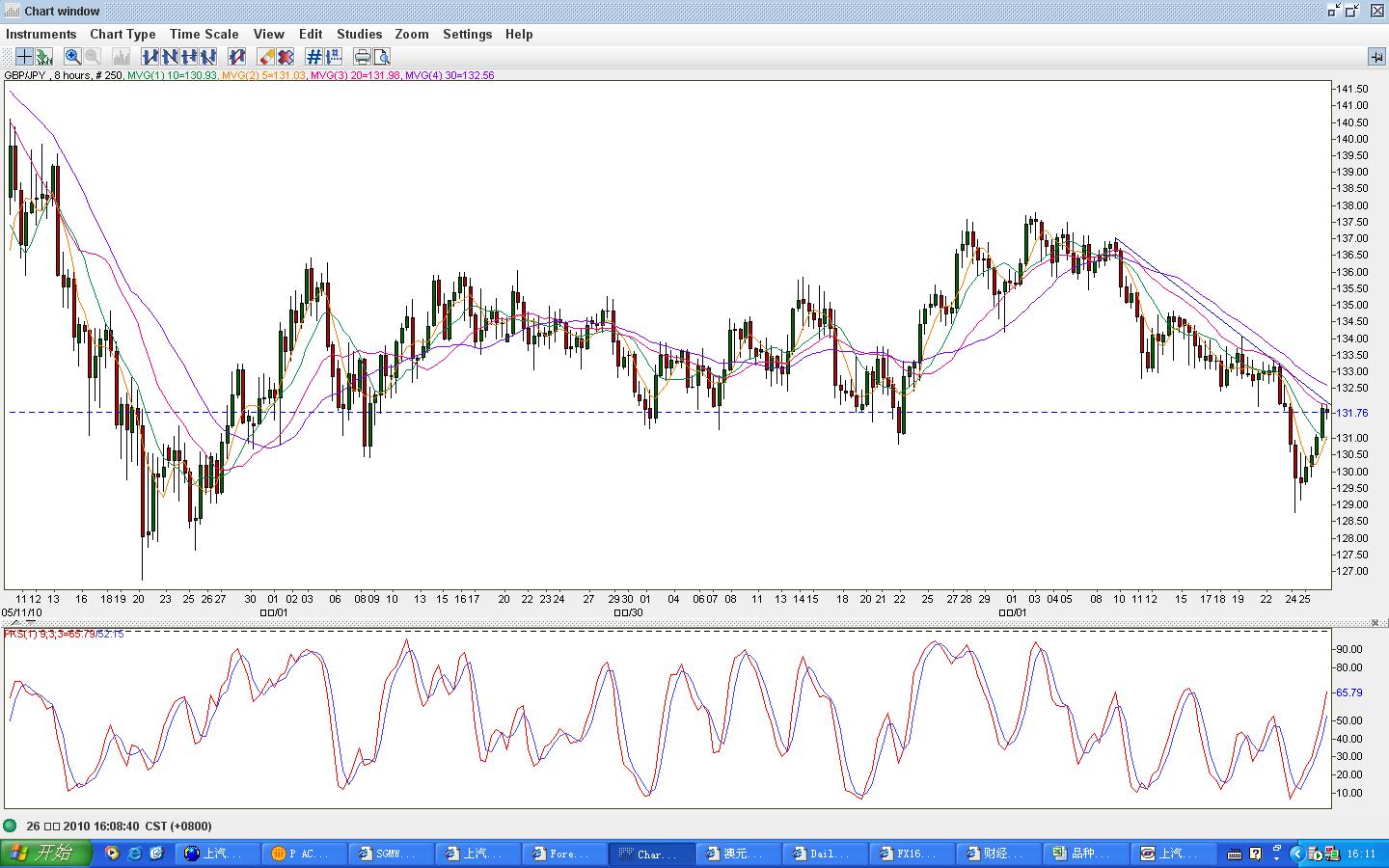Open the Time Scale menu
Viewport: 1389px width, 868px height.
click(x=204, y=34)
